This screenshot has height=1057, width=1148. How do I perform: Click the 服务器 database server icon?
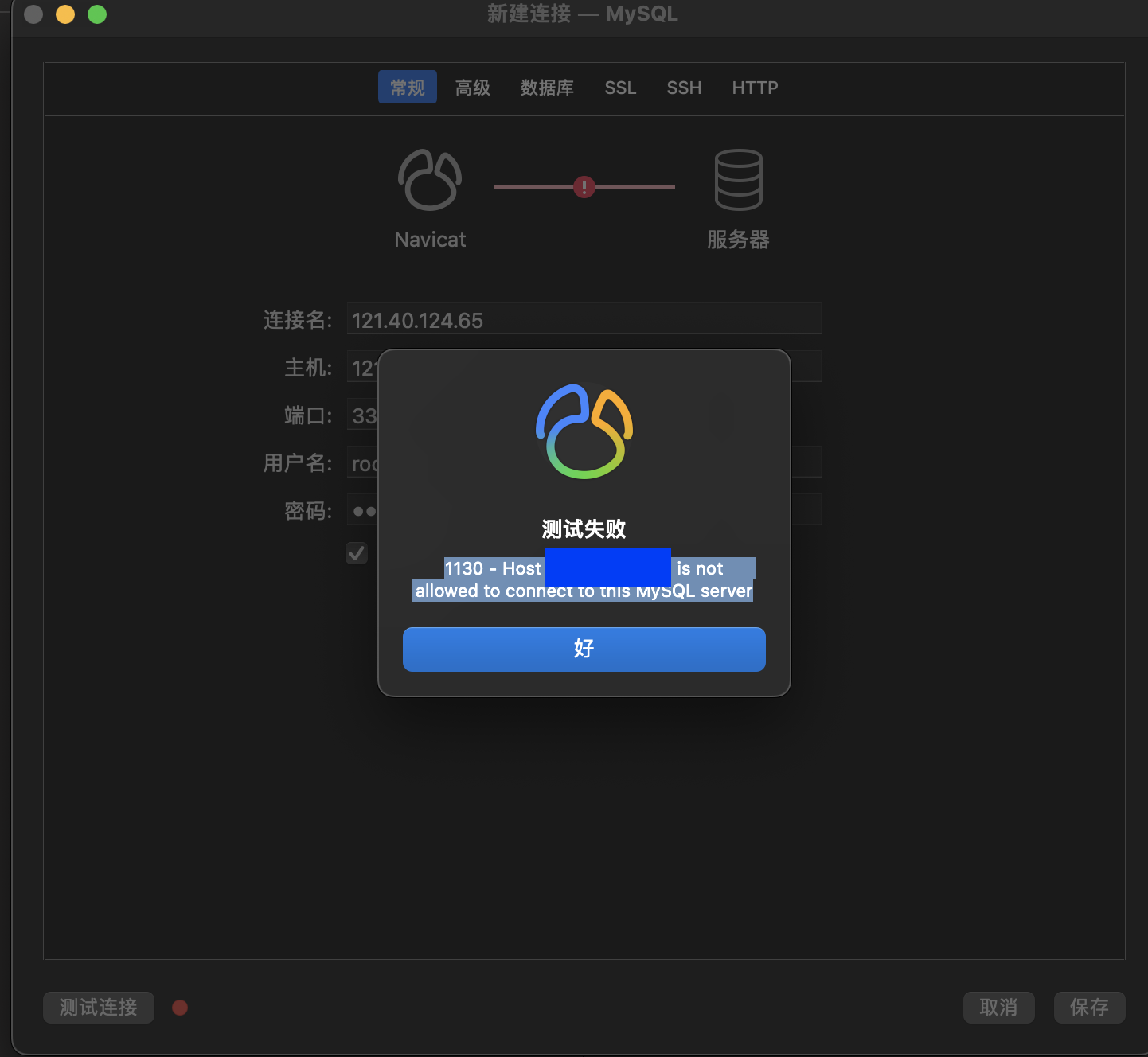coord(738,180)
